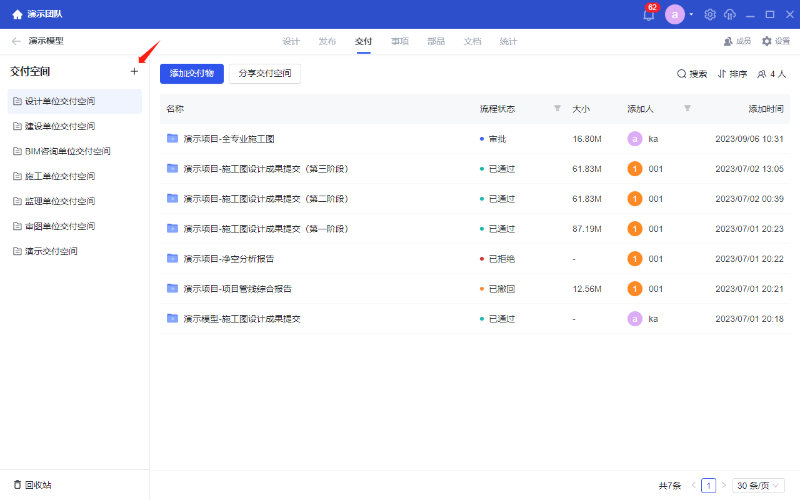Click the ka avatar in the 全专业施工图 row

635,139
